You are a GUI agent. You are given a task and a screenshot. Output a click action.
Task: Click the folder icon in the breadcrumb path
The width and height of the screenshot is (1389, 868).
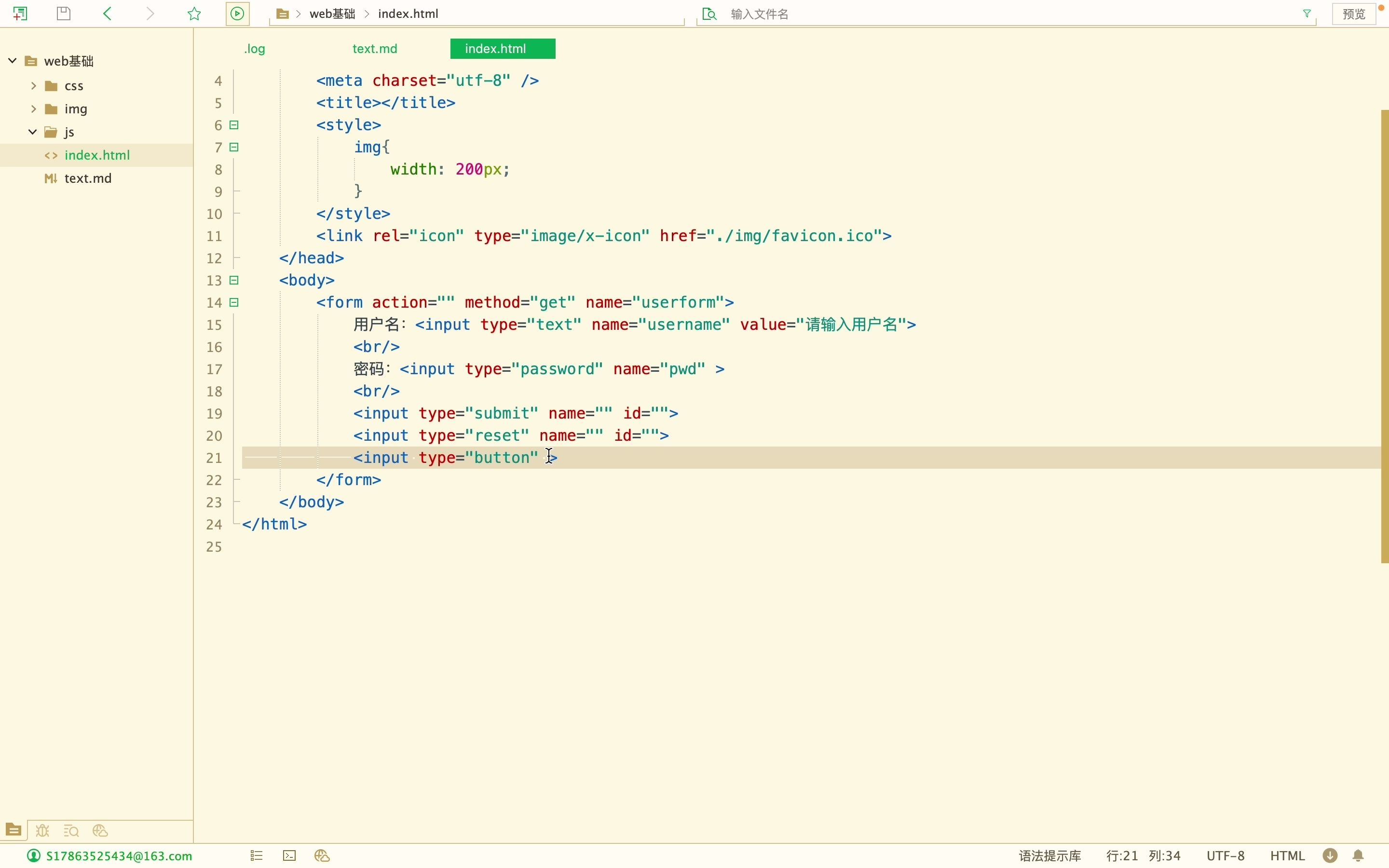(283, 14)
